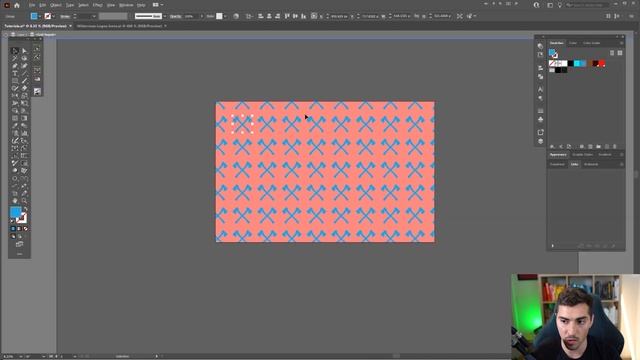Screen dimensions: 640x360
Task: Delete swatch trash icon in Swatches panel
Action: 614,146
